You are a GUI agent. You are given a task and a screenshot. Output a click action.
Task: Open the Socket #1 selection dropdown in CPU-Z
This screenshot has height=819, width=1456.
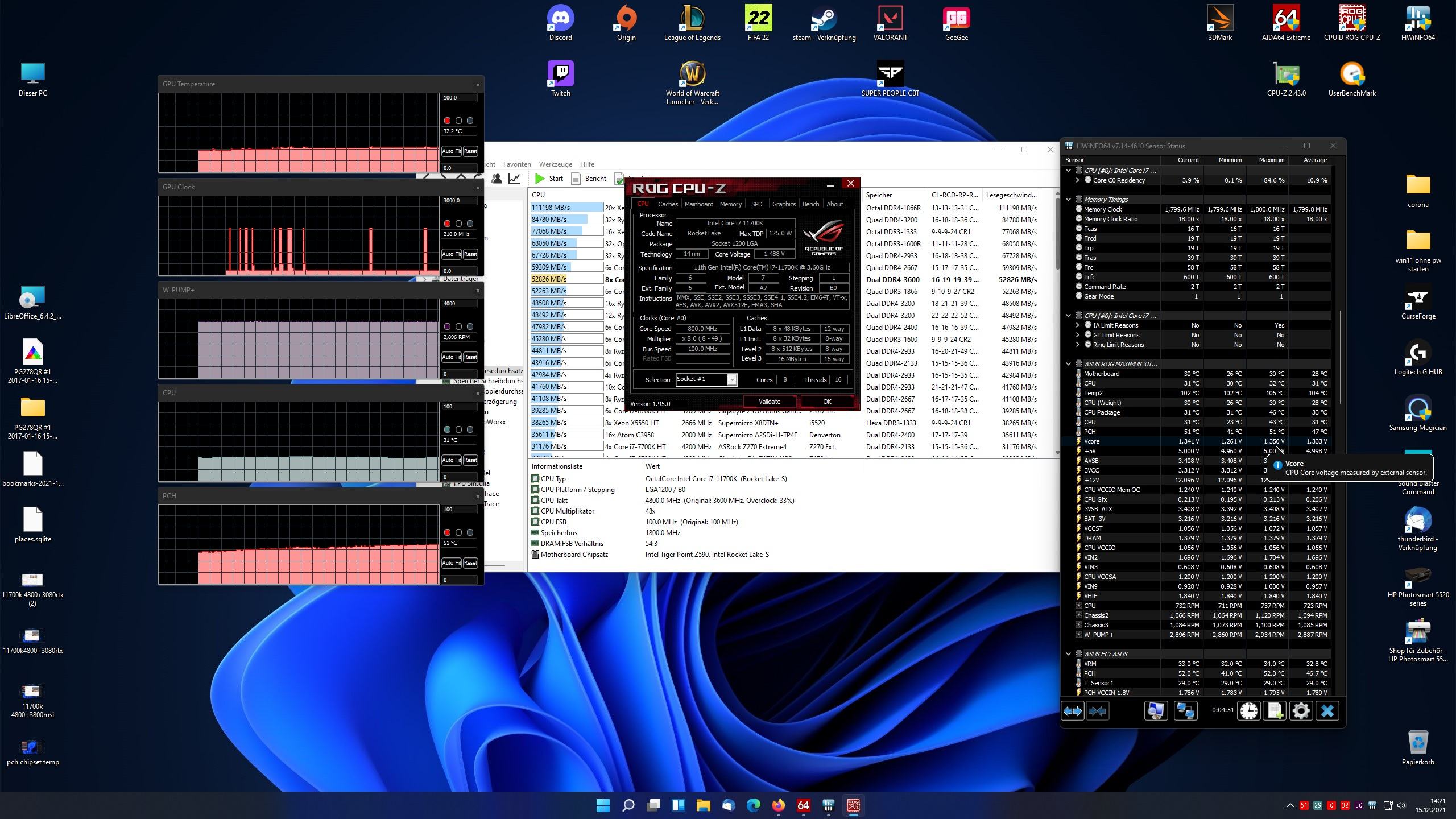pos(732,380)
